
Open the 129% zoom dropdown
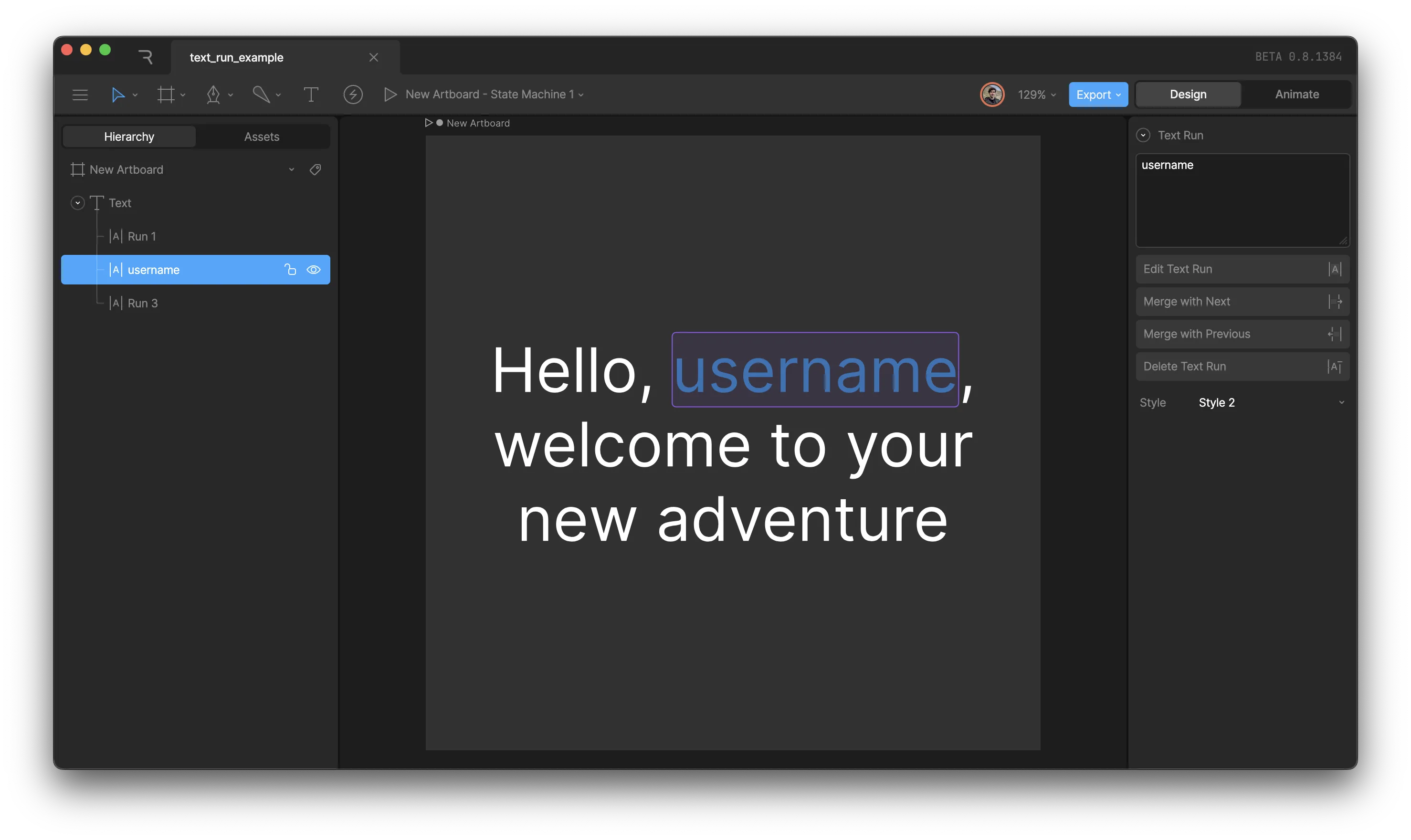(1036, 94)
